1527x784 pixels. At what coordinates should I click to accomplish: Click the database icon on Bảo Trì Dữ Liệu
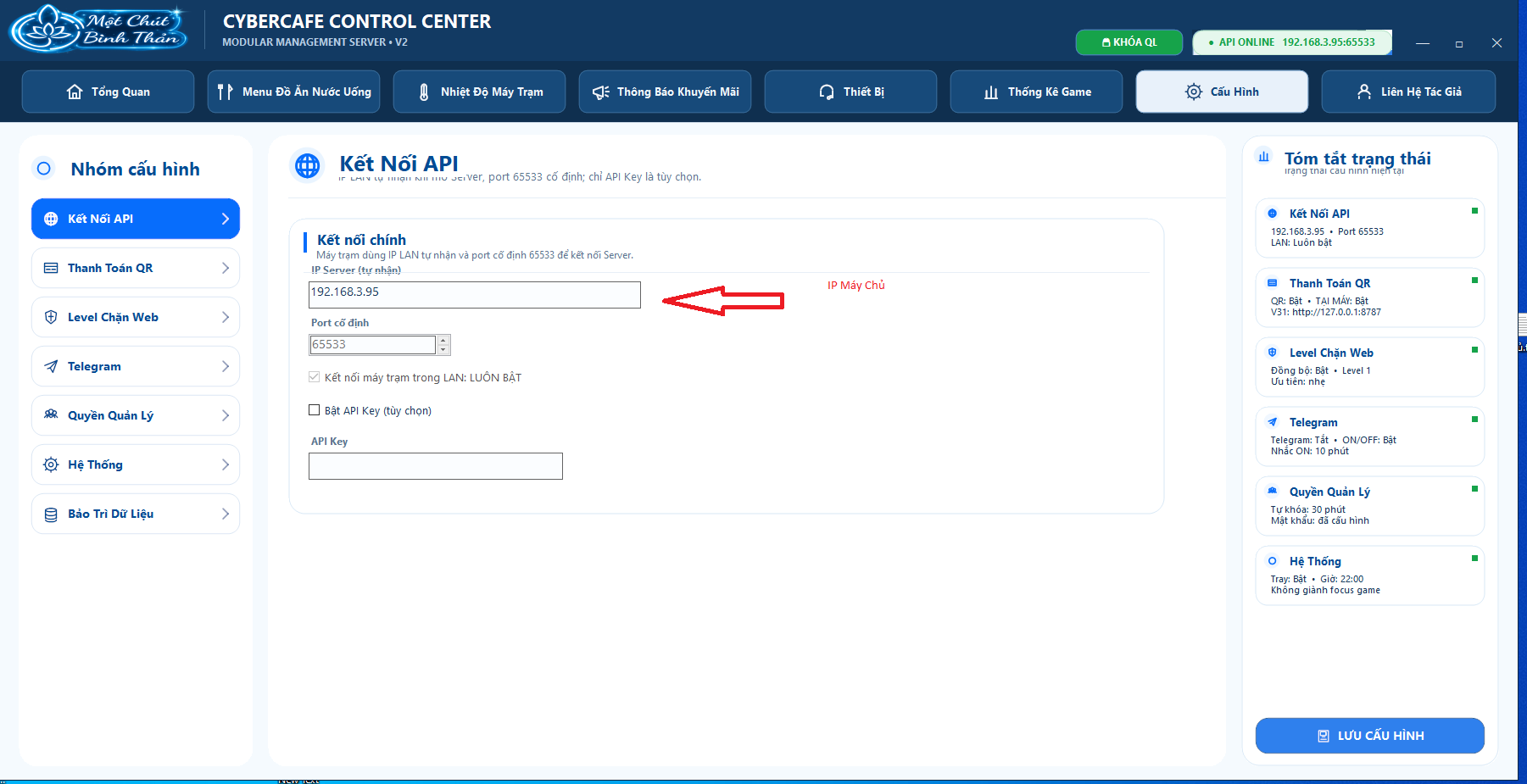pos(51,514)
